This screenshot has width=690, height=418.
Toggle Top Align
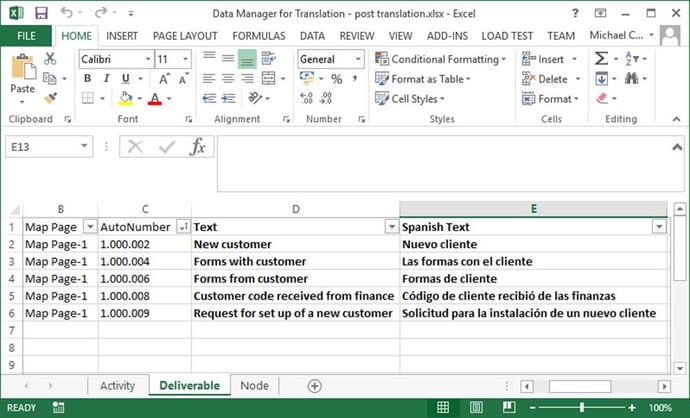click(x=209, y=58)
